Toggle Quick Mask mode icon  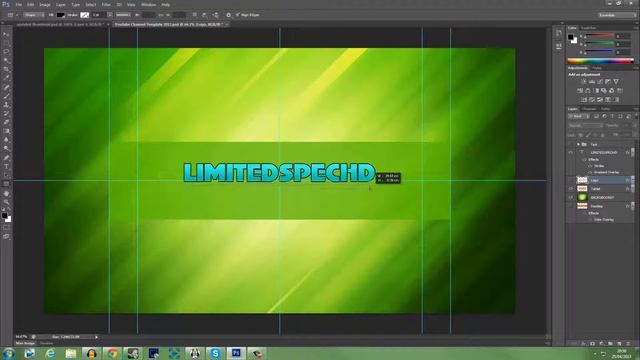[x=6, y=228]
